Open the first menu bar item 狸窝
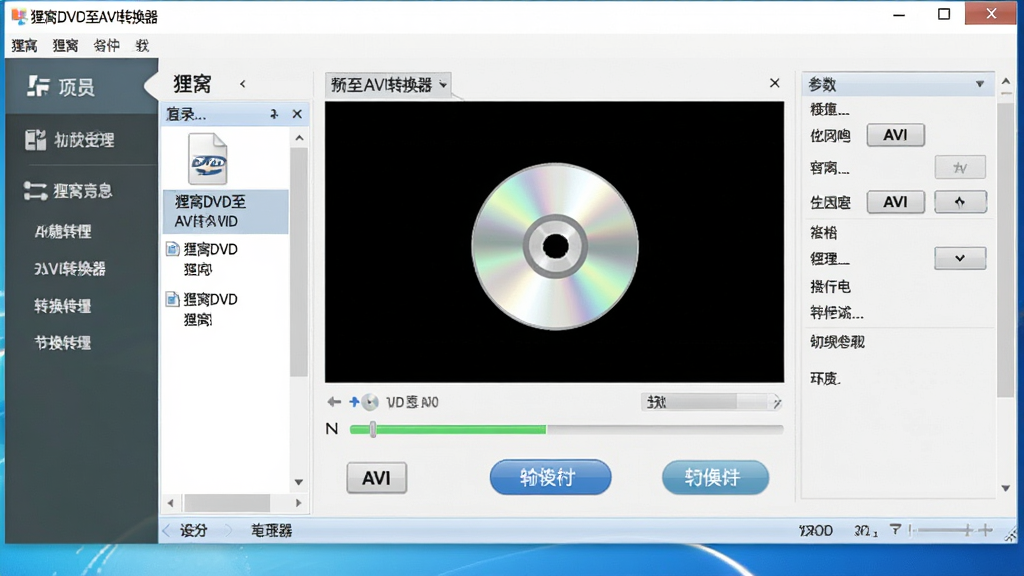The image size is (1024, 576). point(25,46)
